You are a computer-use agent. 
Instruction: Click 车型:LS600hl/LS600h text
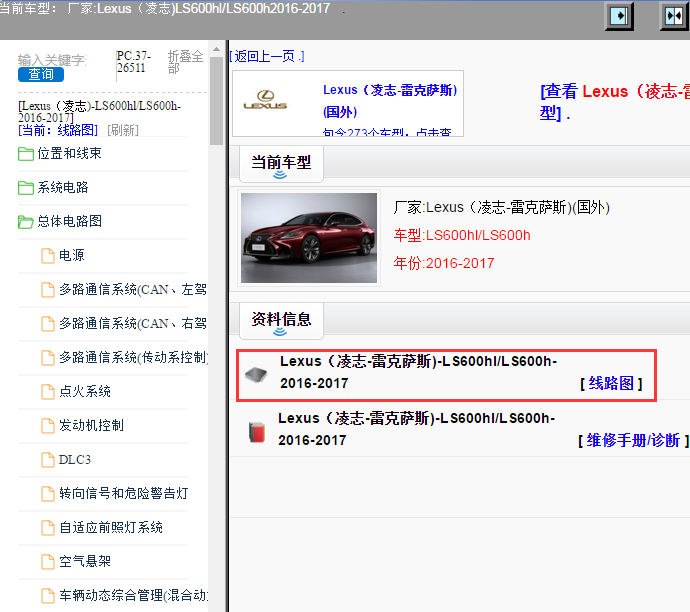tap(462, 235)
